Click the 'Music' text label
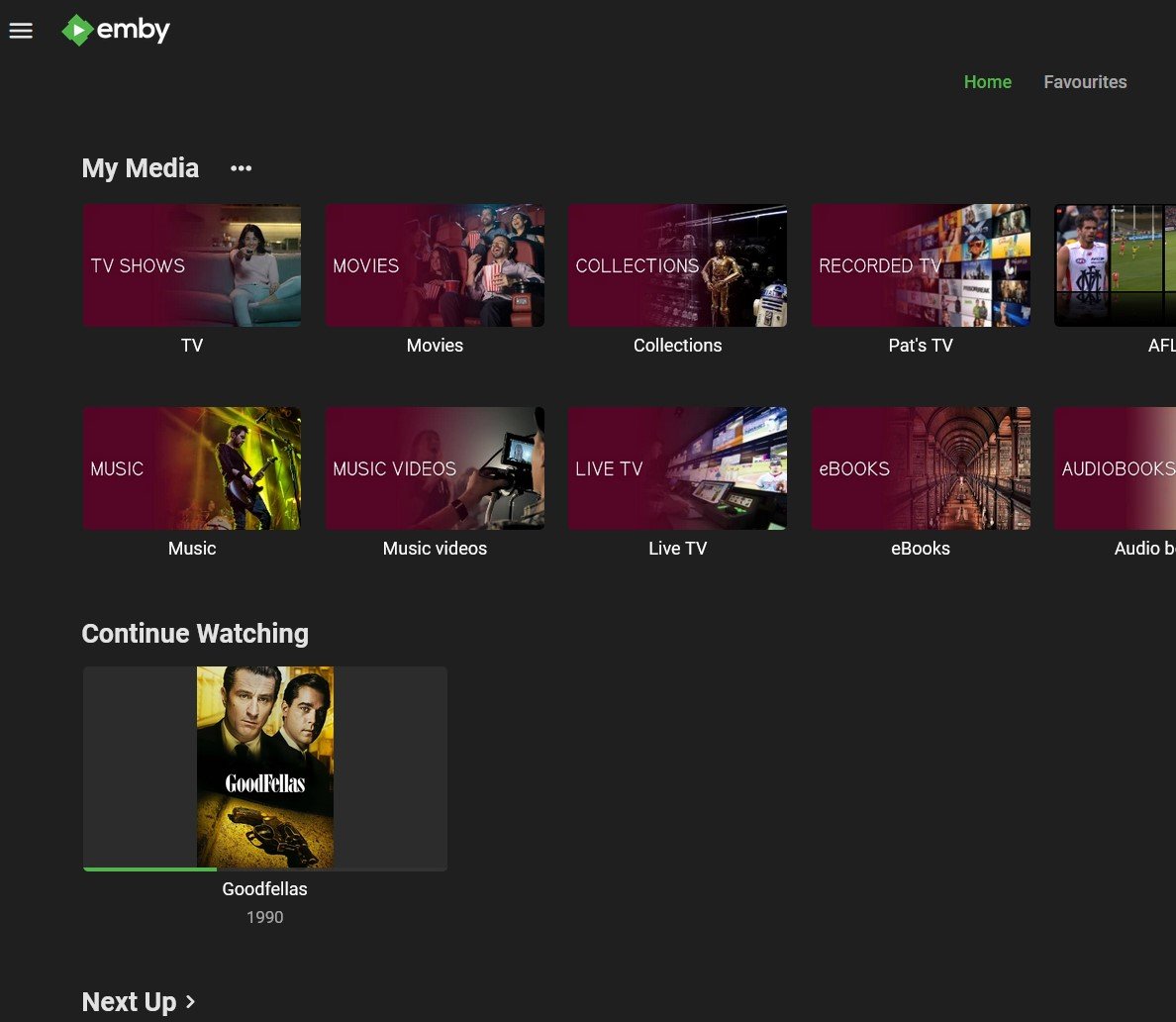Screen dimensions: 1176x1022 (192, 549)
